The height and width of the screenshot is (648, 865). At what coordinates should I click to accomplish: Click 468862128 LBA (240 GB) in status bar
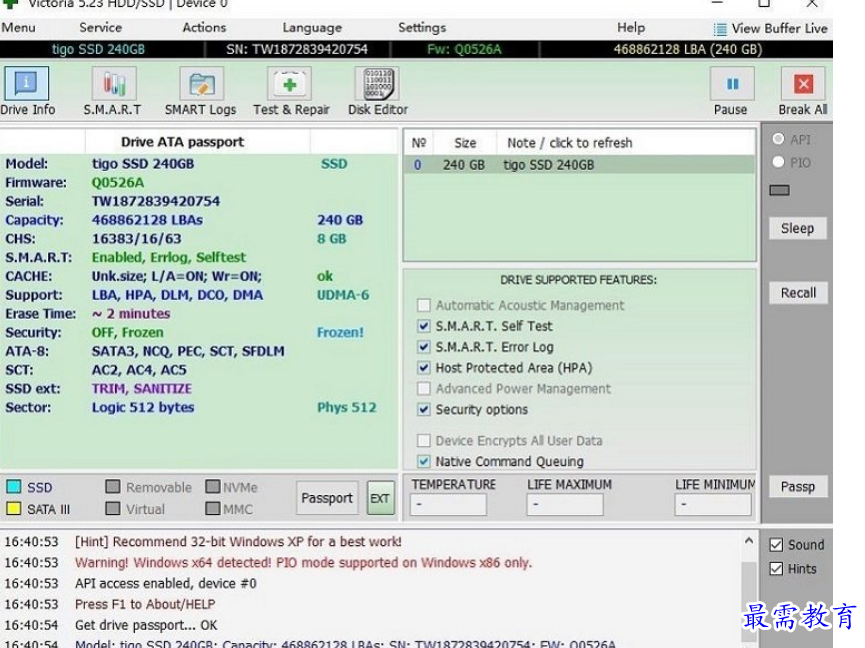[687, 50]
